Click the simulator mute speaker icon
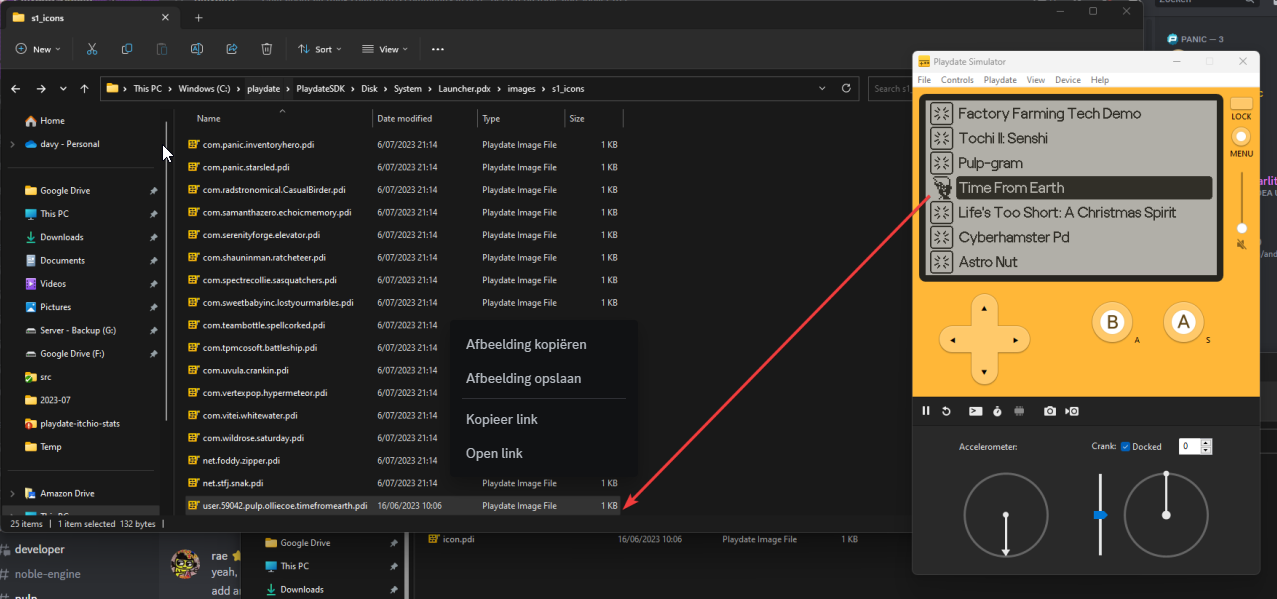 tap(1241, 244)
